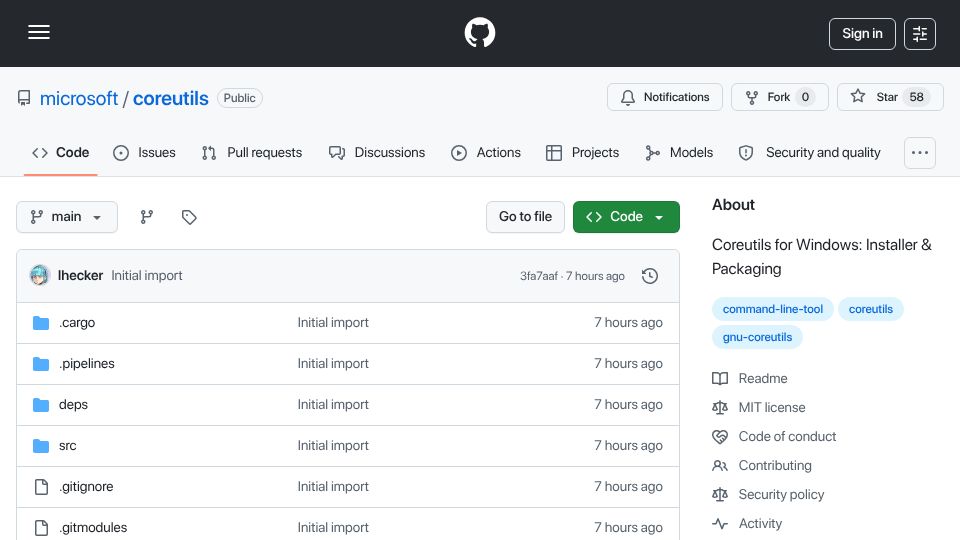Open lhecker's avatar image
The height and width of the screenshot is (540, 960).
[x=40, y=276]
